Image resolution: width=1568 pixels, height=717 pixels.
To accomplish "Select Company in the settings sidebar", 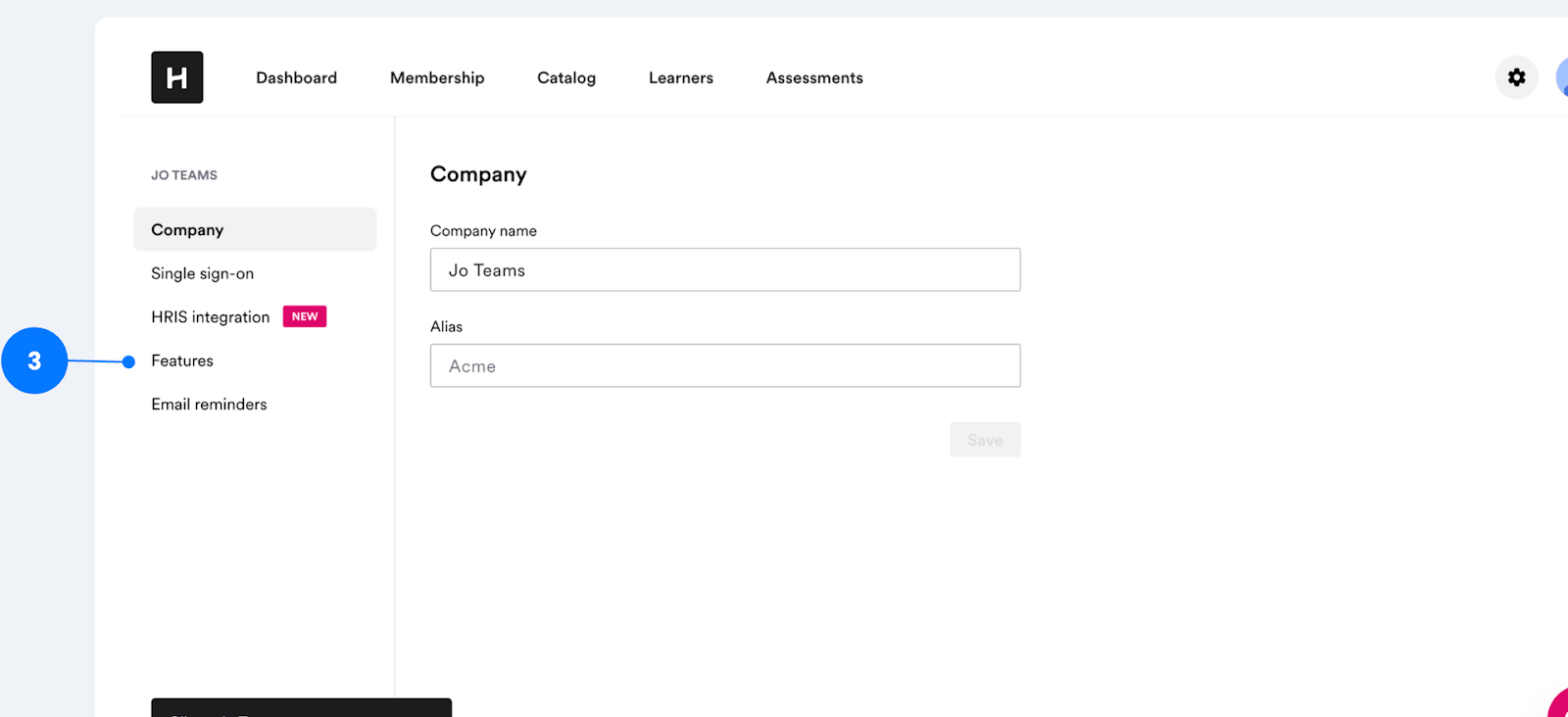I will click(255, 229).
